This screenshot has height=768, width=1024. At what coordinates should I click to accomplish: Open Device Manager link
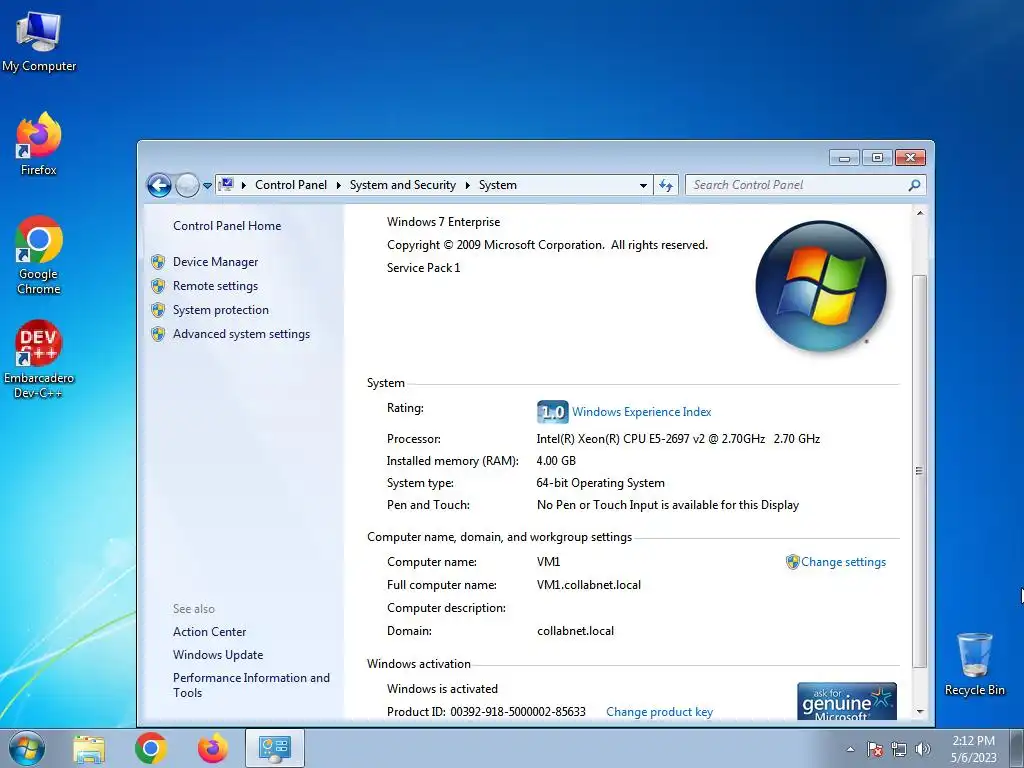pyautogui.click(x=216, y=262)
